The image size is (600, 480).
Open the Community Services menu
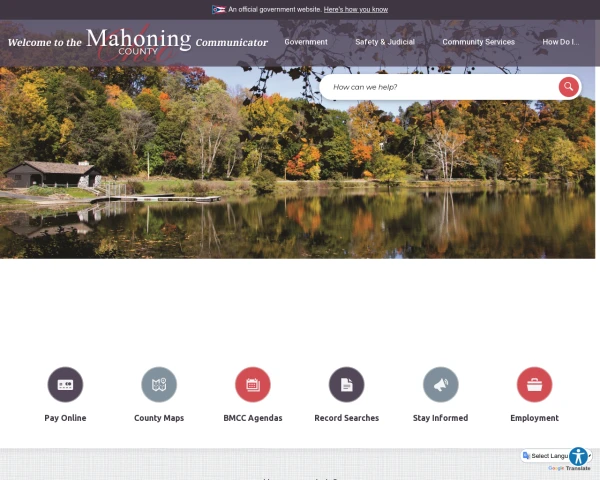pyautogui.click(x=478, y=42)
